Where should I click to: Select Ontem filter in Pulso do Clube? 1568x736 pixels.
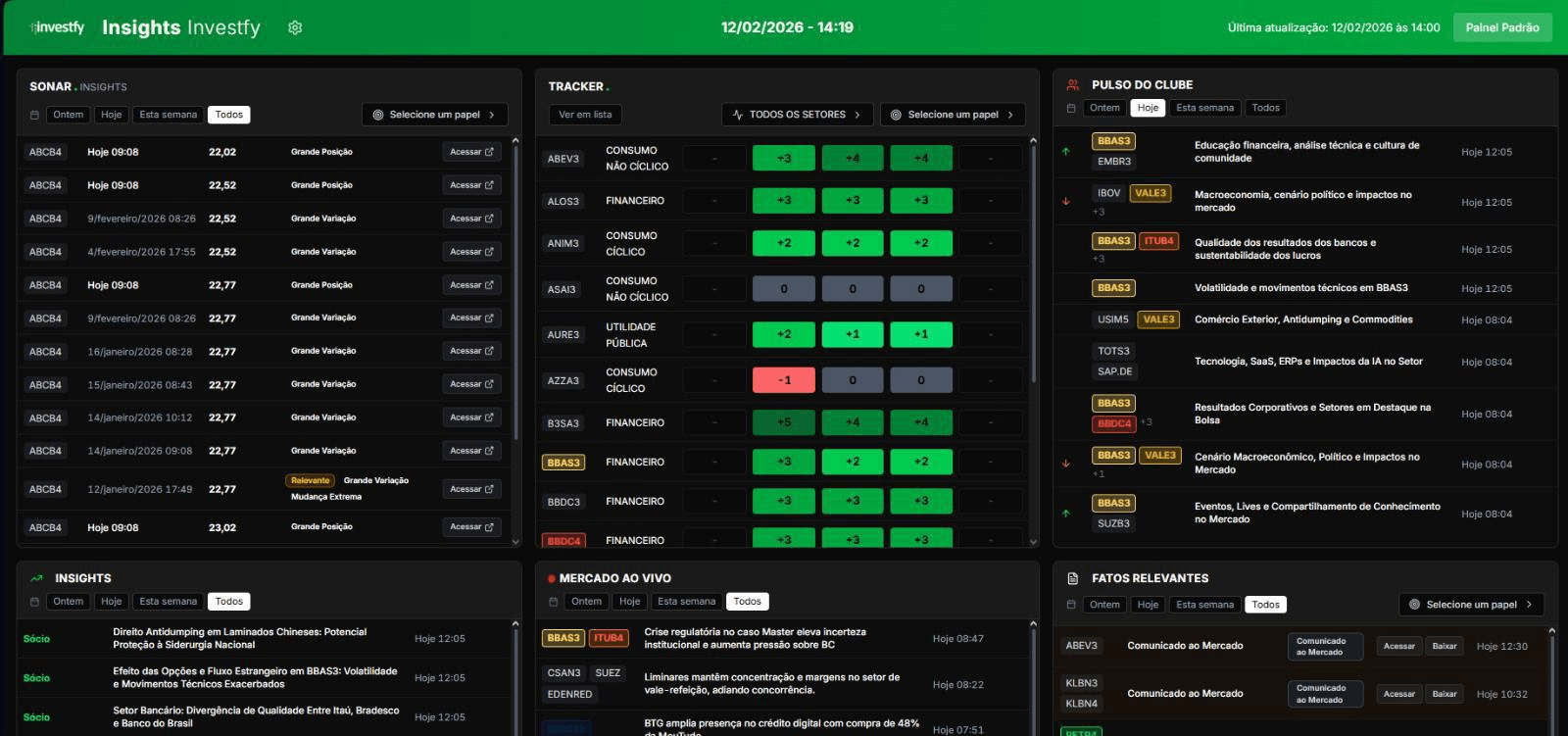(1104, 108)
